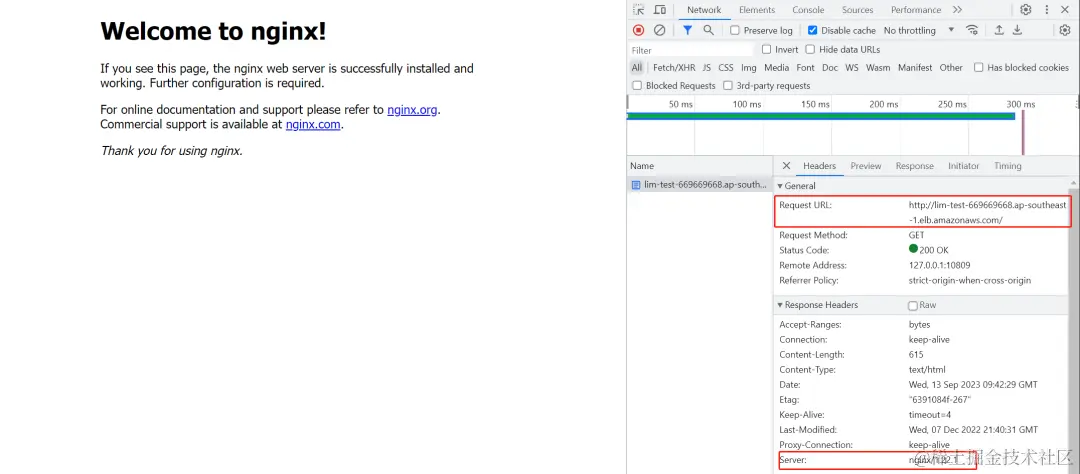Filter requests by Img
The image size is (1080, 474).
coord(749,68)
